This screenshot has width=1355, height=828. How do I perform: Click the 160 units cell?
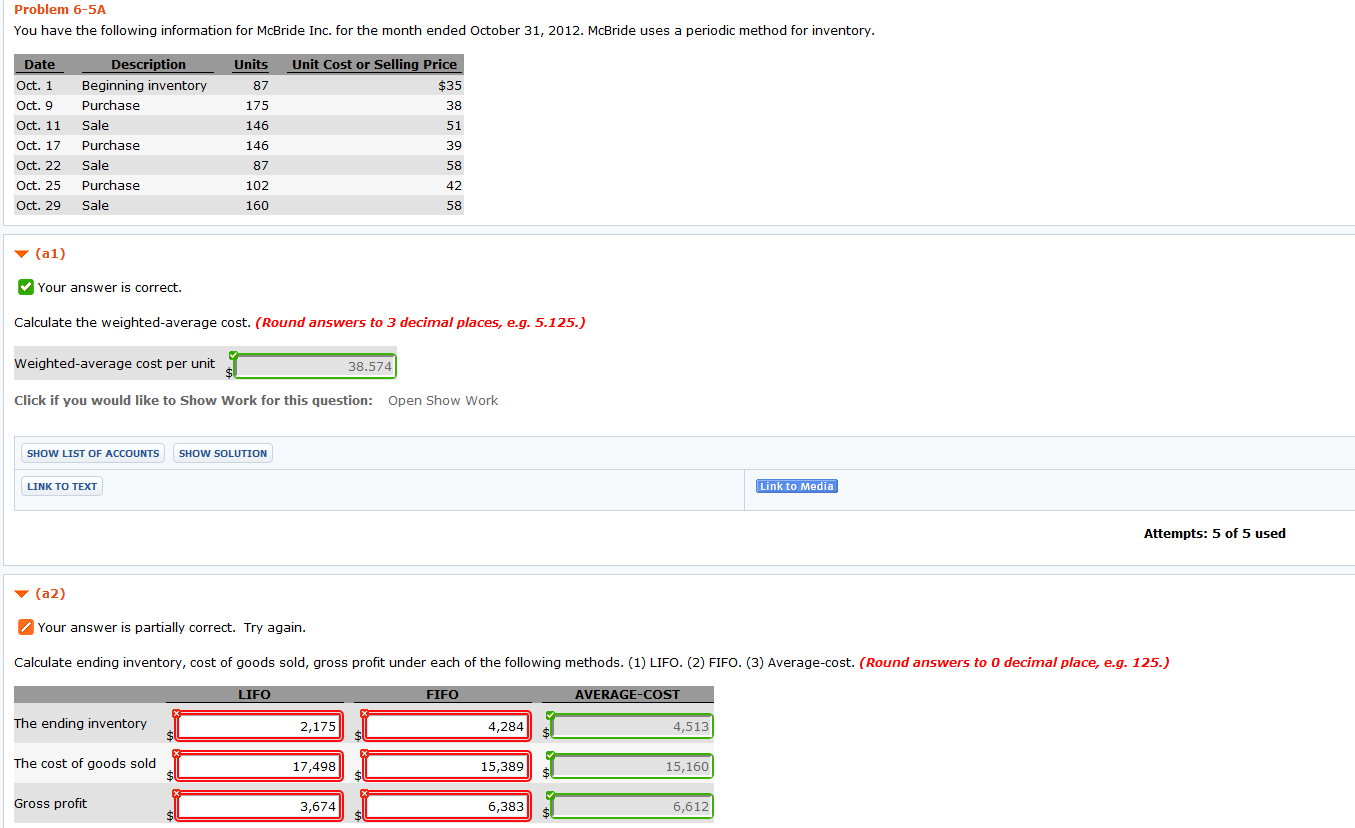tap(257, 206)
